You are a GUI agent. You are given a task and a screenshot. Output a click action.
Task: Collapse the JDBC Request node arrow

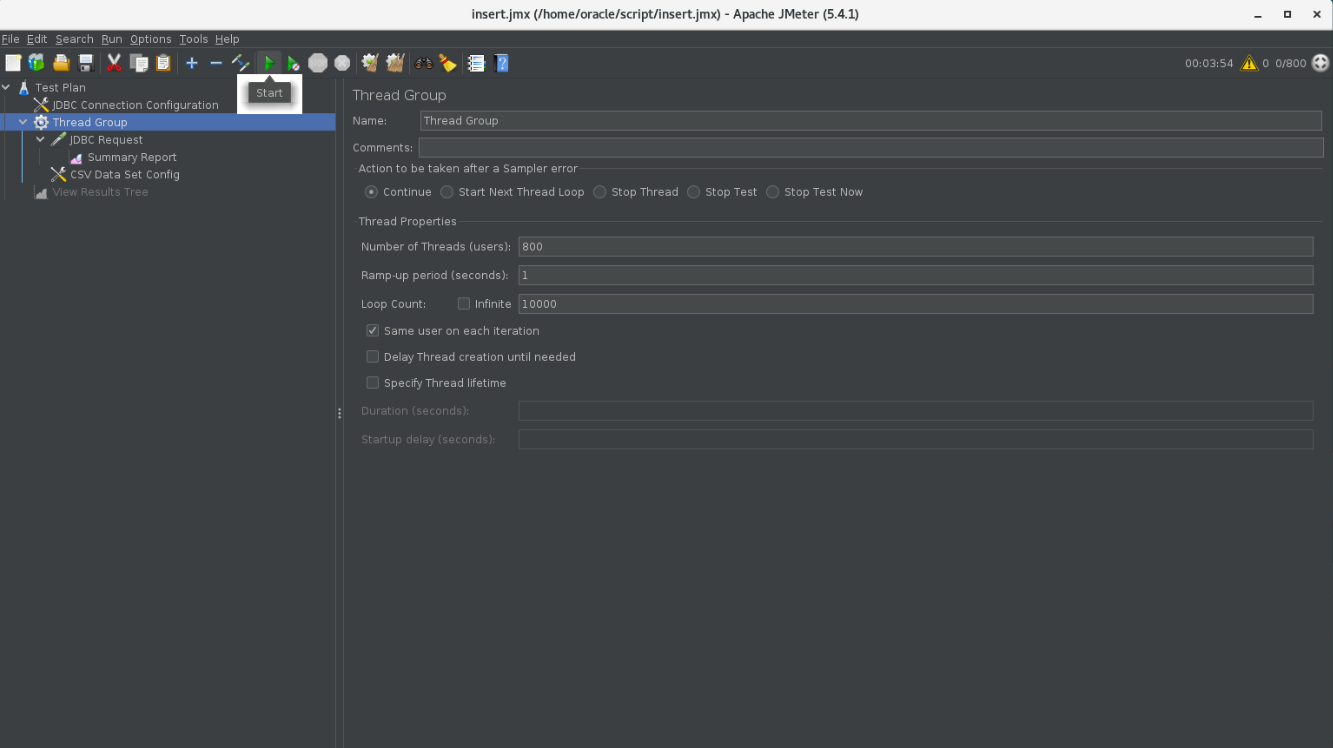(41, 139)
